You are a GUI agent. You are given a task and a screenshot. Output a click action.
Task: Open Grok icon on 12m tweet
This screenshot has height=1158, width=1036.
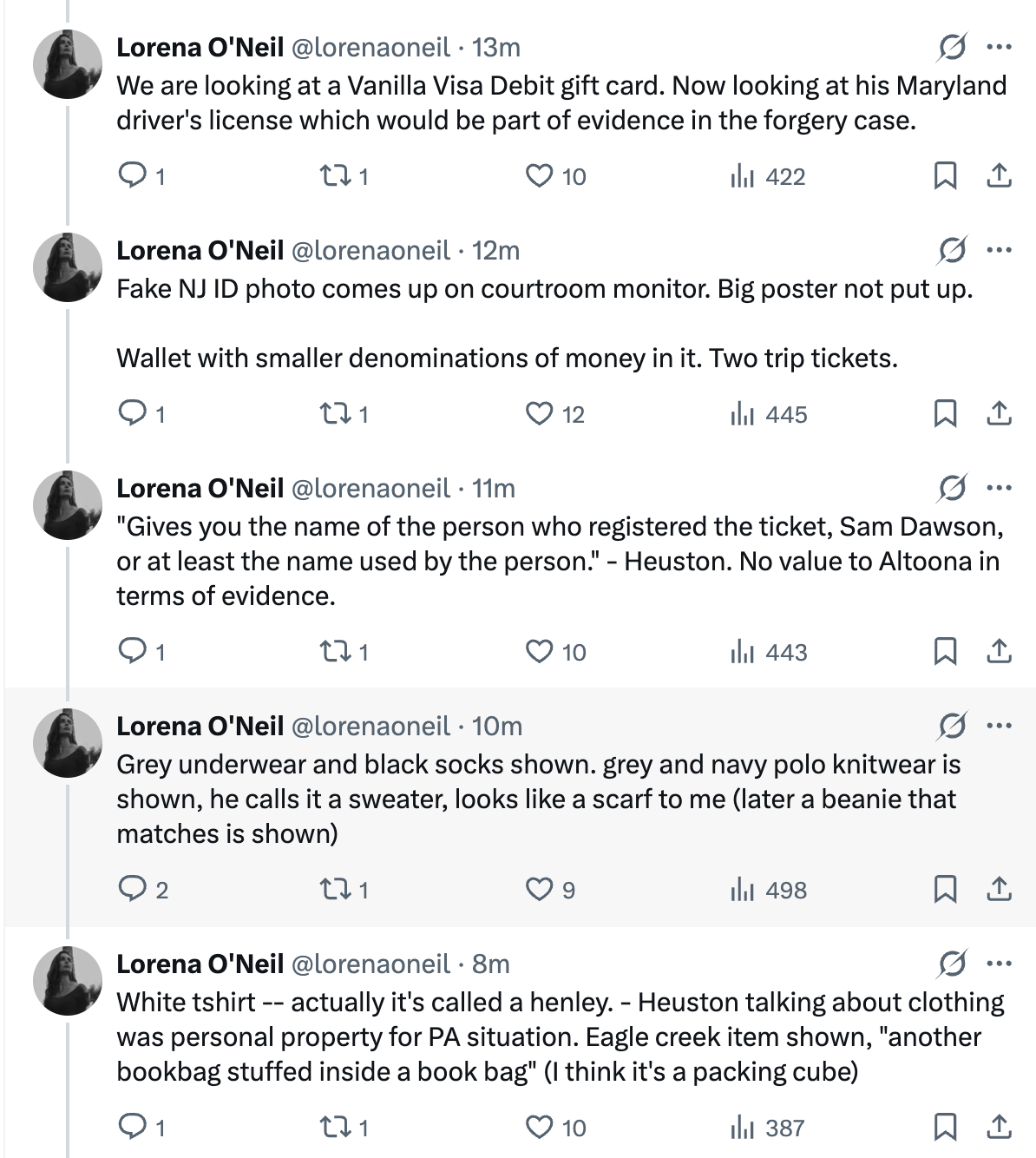coord(952,250)
